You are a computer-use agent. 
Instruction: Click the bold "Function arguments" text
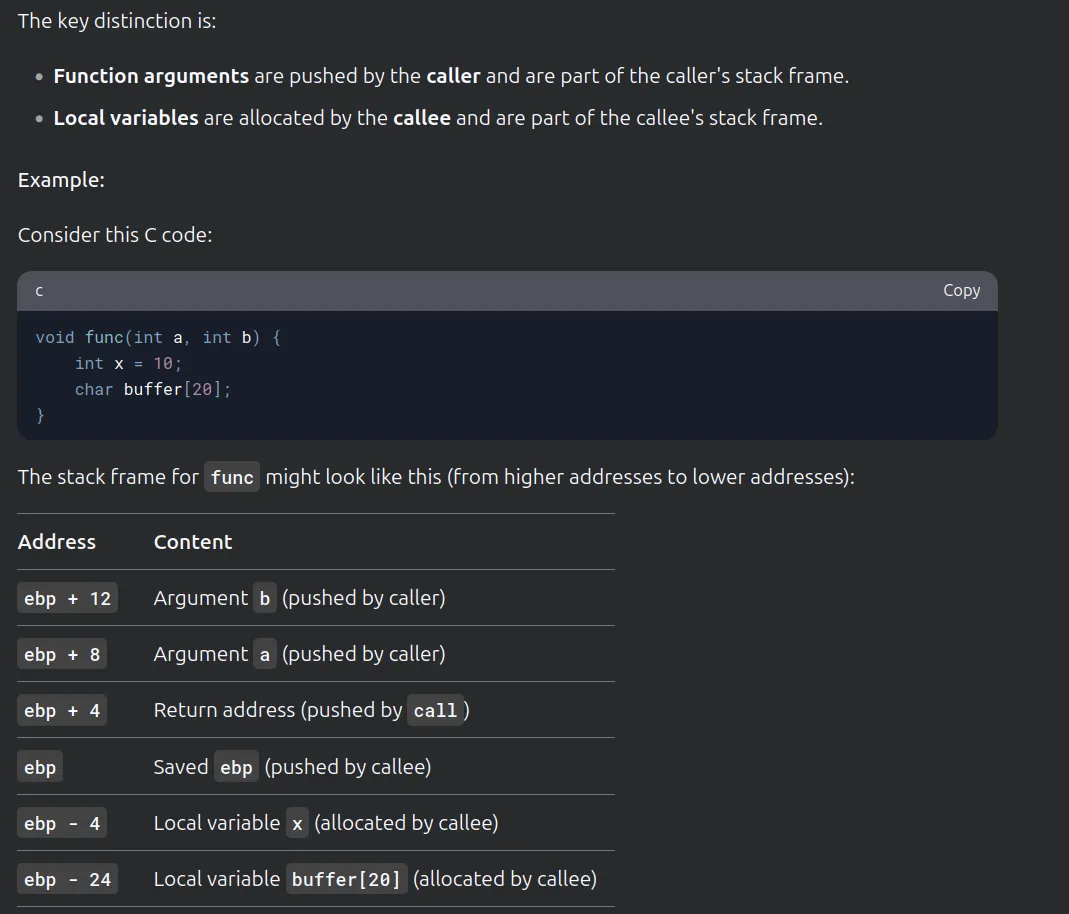point(151,76)
